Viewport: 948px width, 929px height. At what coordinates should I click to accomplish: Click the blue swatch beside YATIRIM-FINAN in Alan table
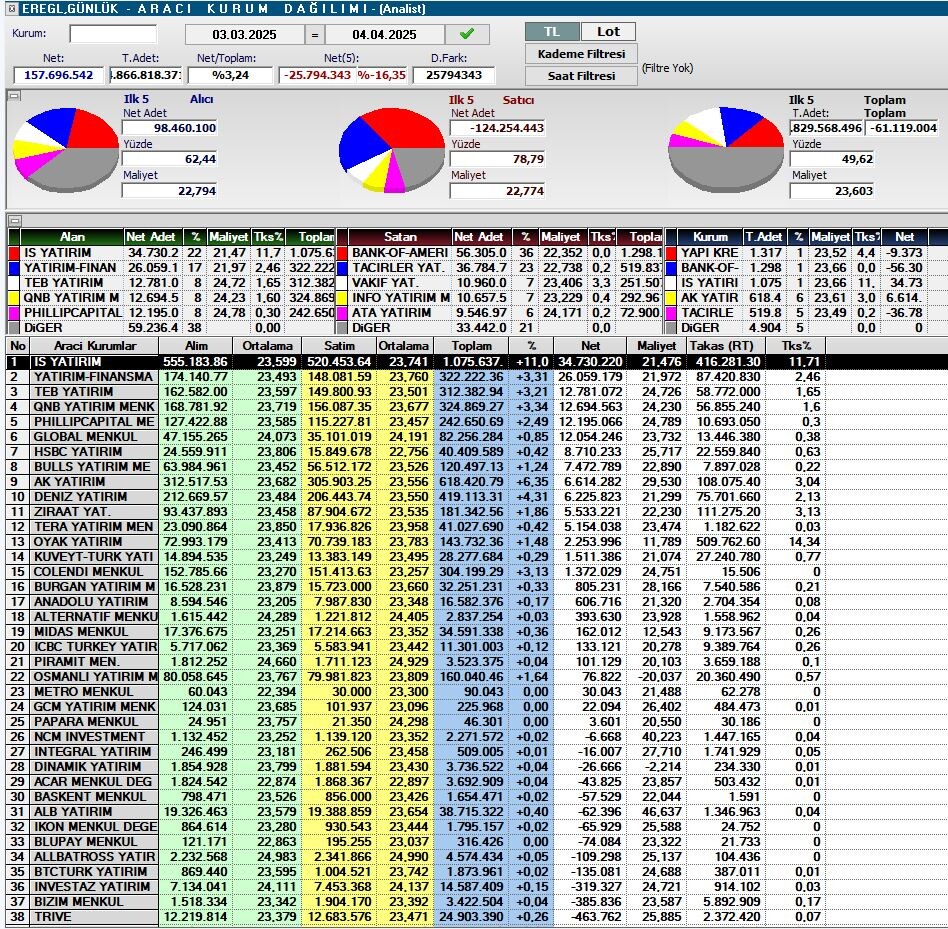[x=14, y=268]
